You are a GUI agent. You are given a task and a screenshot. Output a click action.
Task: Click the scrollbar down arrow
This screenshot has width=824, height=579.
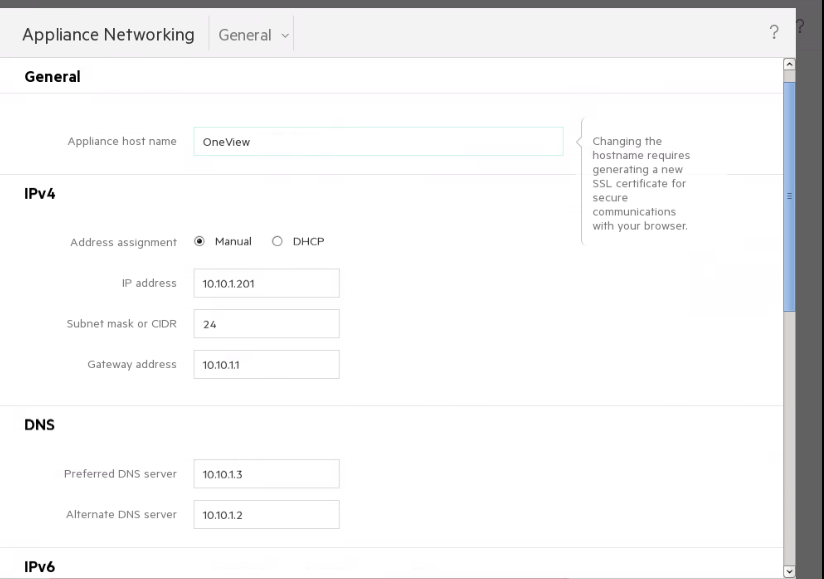point(789,571)
